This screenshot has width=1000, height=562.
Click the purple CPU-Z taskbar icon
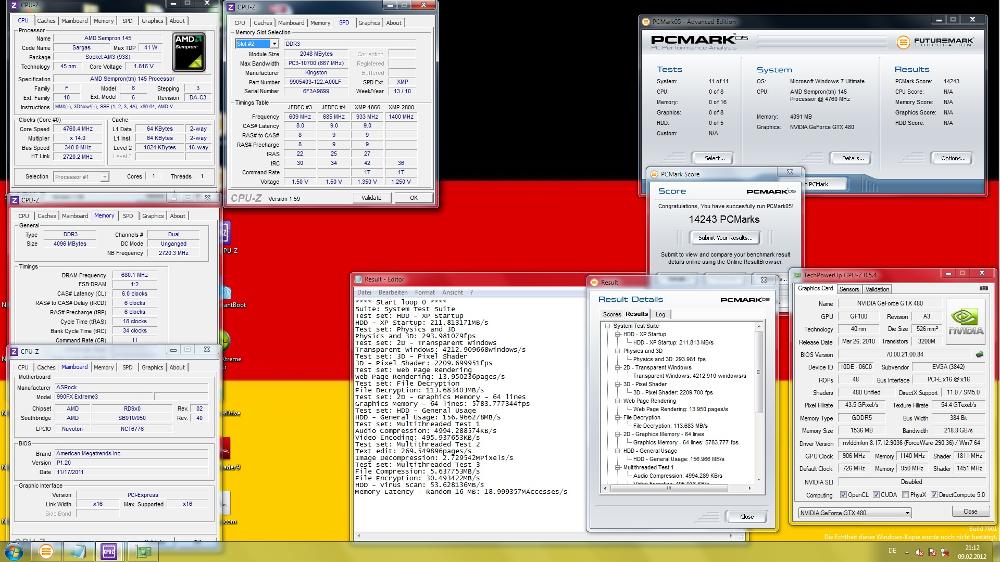[109, 551]
